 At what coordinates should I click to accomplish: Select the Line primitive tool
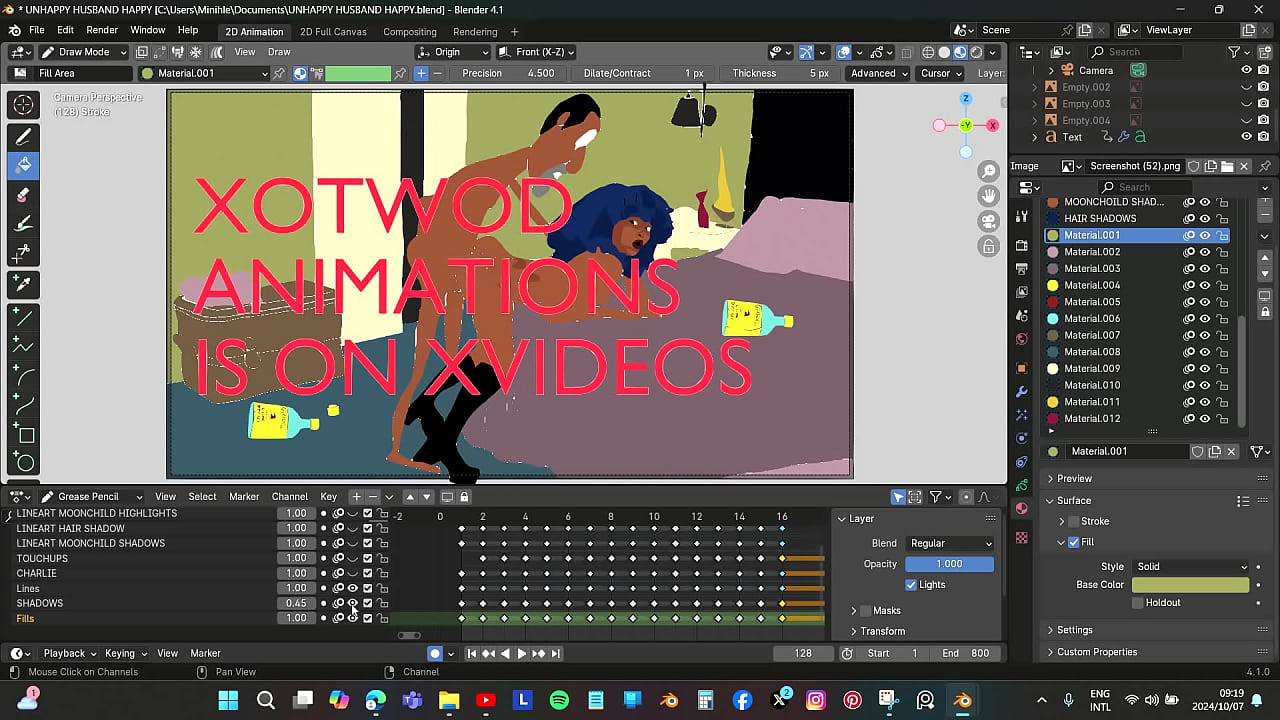tap(24, 319)
